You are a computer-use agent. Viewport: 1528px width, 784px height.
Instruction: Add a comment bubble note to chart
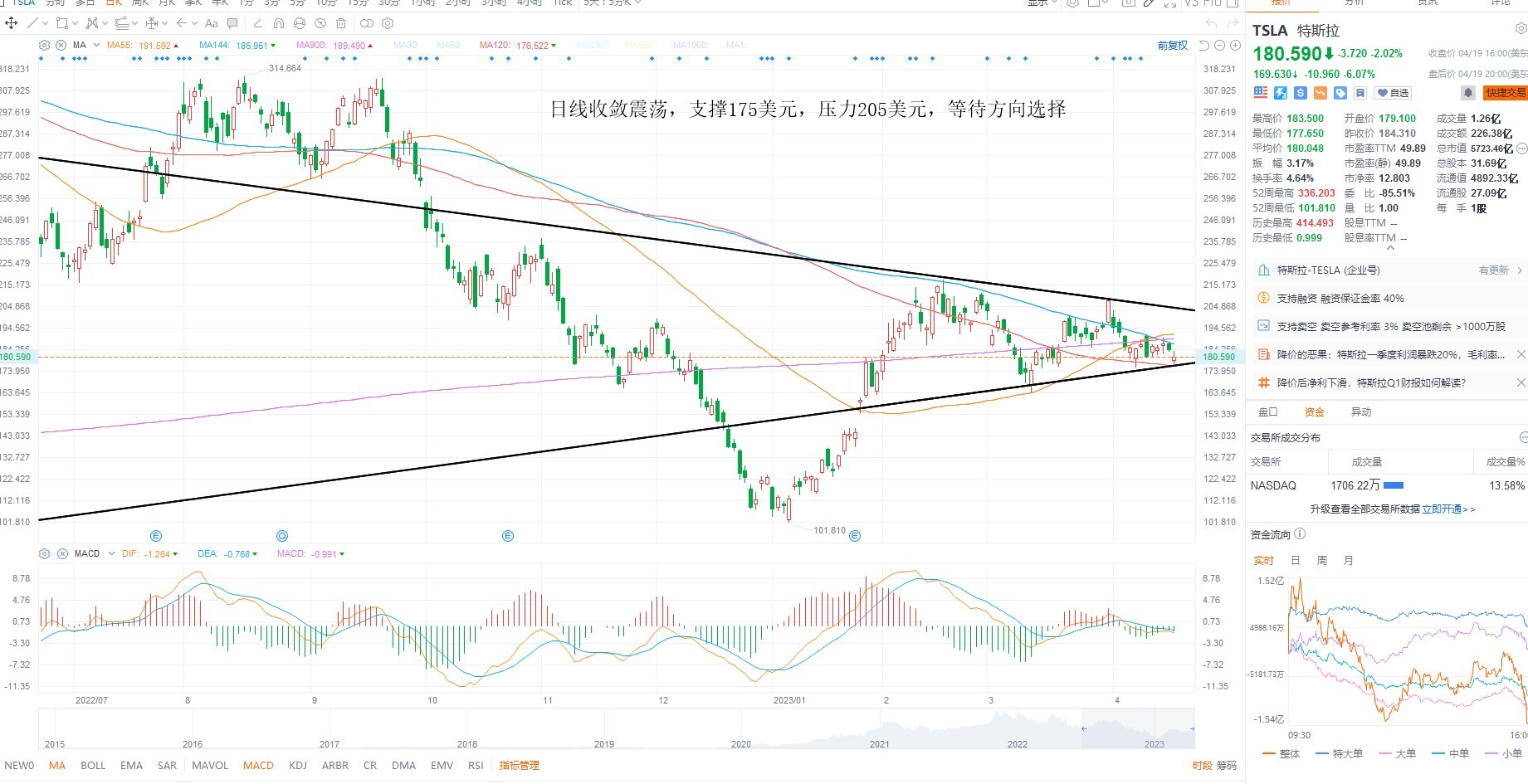(x=232, y=23)
